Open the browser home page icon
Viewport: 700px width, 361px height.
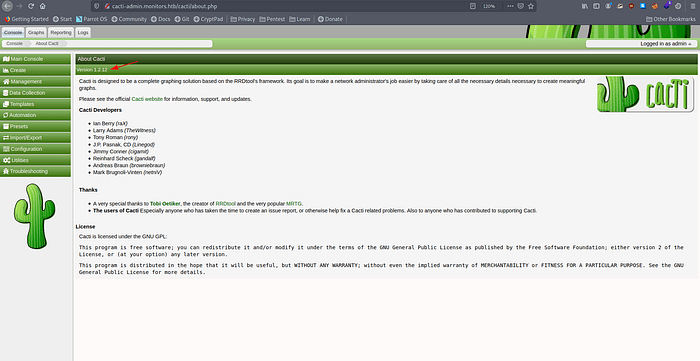[x=43, y=6]
